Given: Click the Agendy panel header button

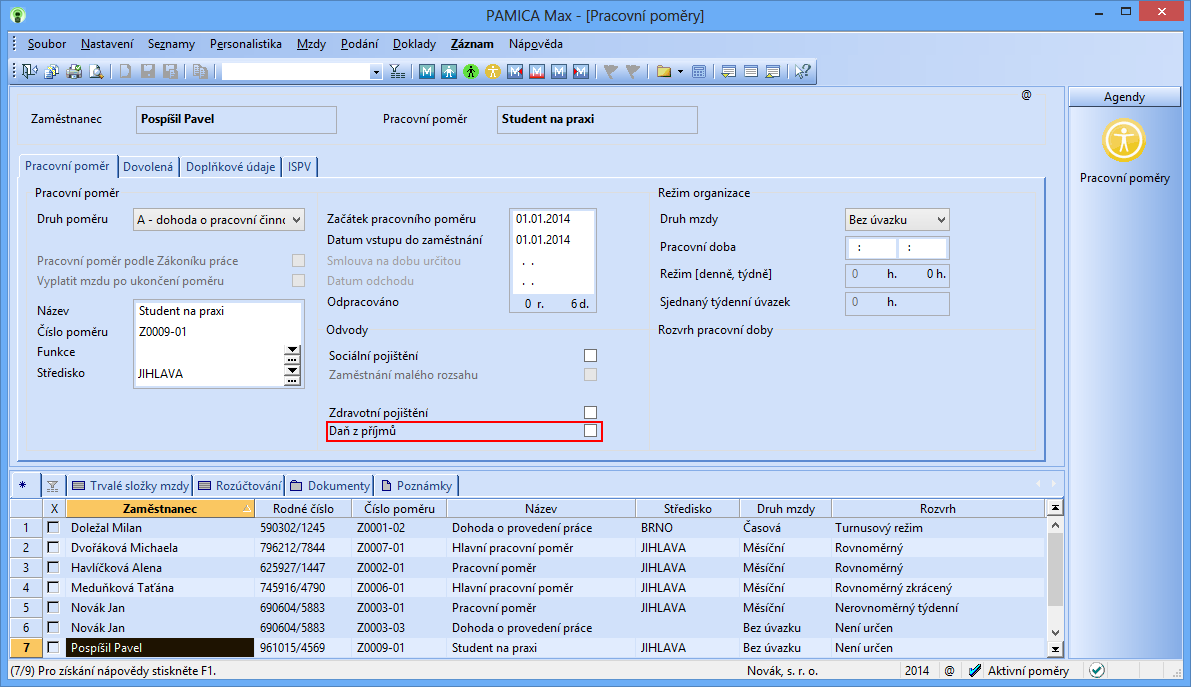Looking at the screenshot, I should click(1124, 97).
